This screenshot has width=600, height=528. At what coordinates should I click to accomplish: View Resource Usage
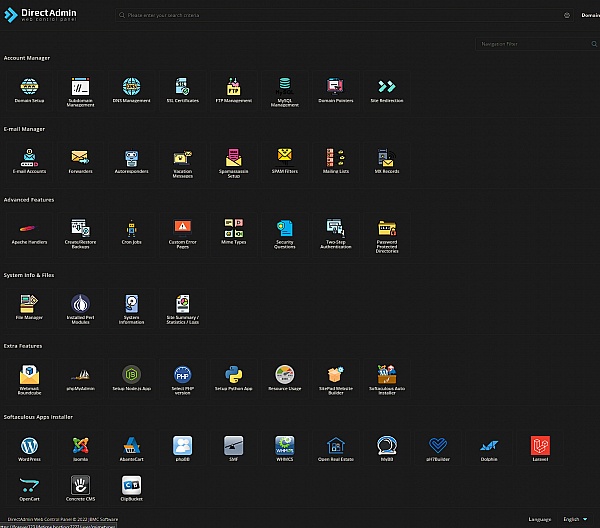285,379
